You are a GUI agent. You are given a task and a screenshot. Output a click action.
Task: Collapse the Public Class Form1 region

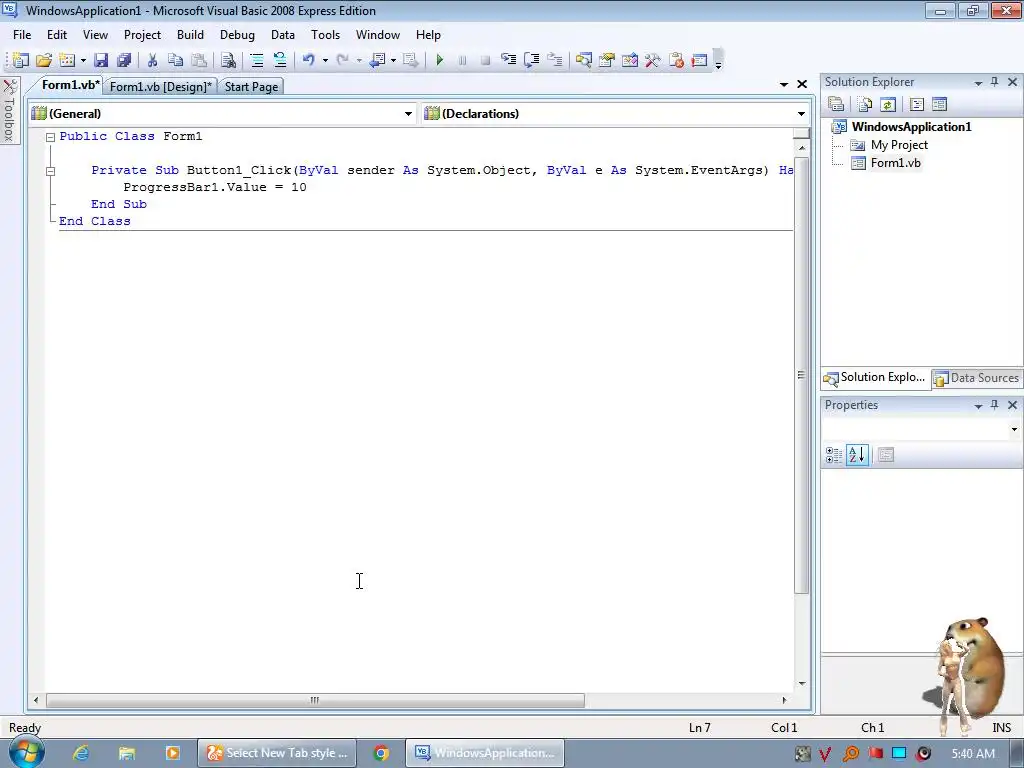click(50, 137)
